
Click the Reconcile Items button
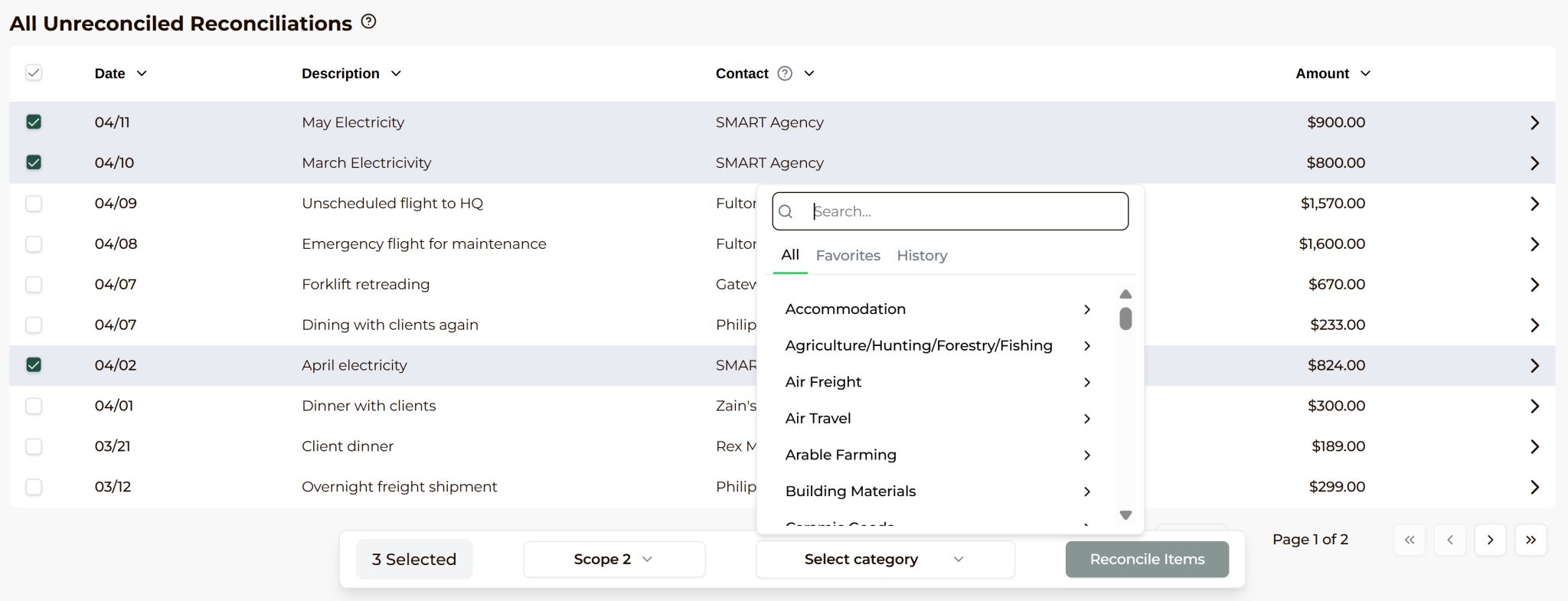tap(1146, 560)
